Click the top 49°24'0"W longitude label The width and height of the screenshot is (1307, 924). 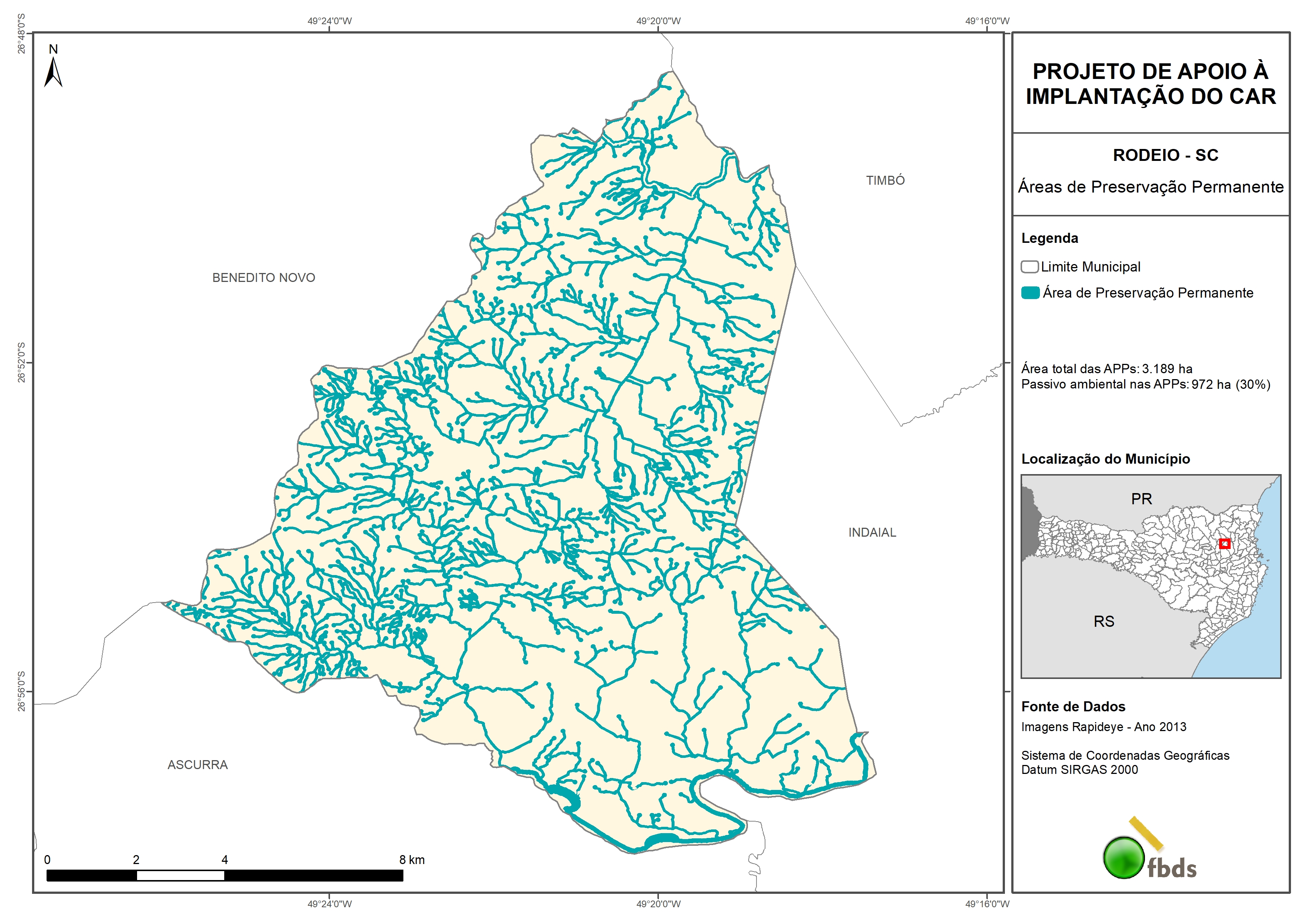click(330, 21)
